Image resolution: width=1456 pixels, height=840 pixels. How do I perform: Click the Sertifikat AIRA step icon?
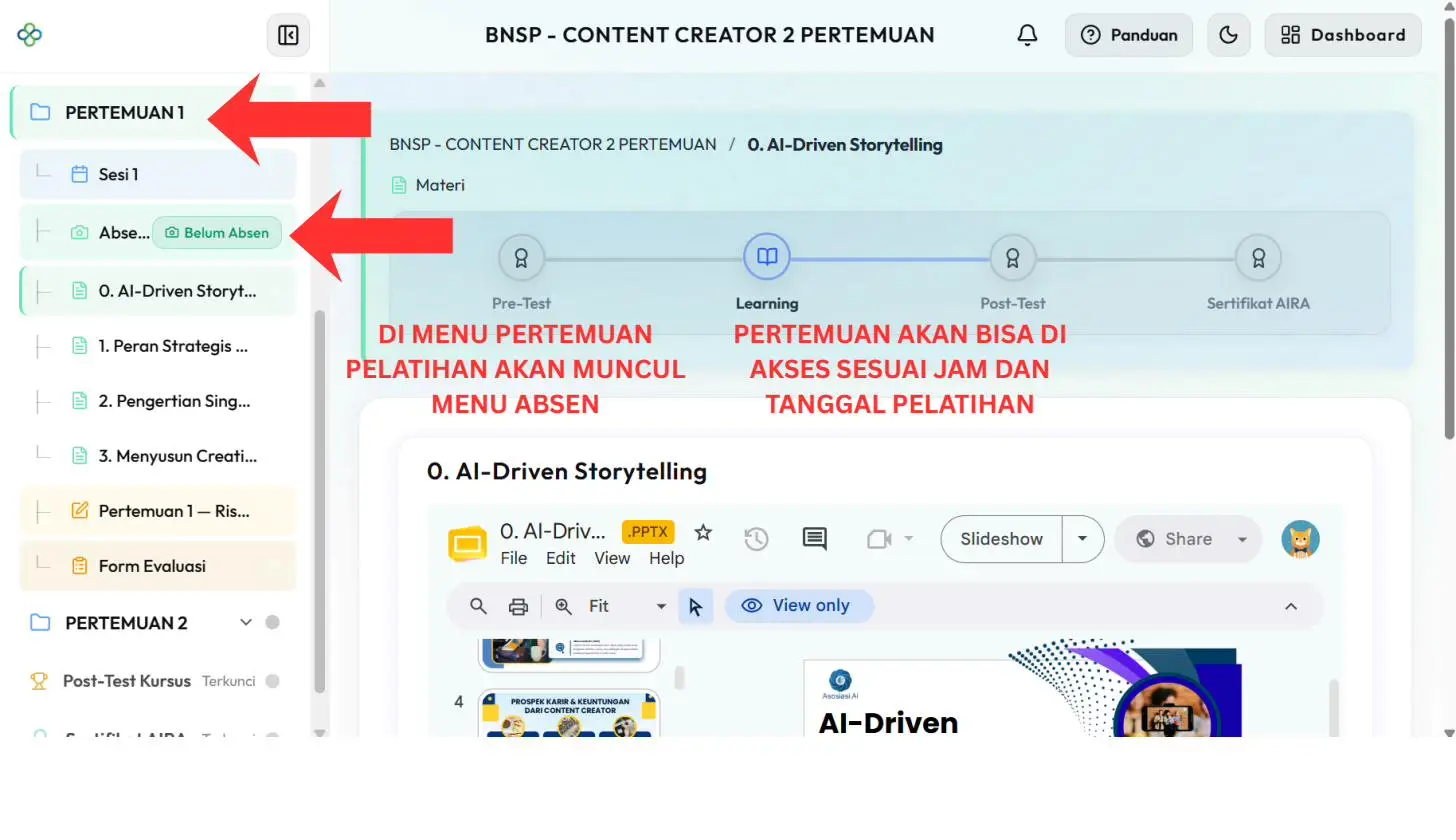pos(1258,259)
